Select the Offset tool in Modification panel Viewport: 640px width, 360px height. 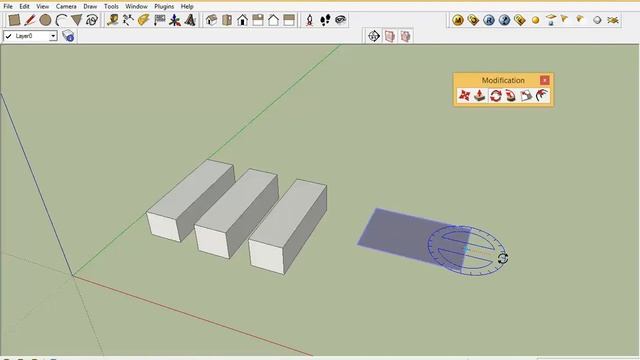coord(542,96)
